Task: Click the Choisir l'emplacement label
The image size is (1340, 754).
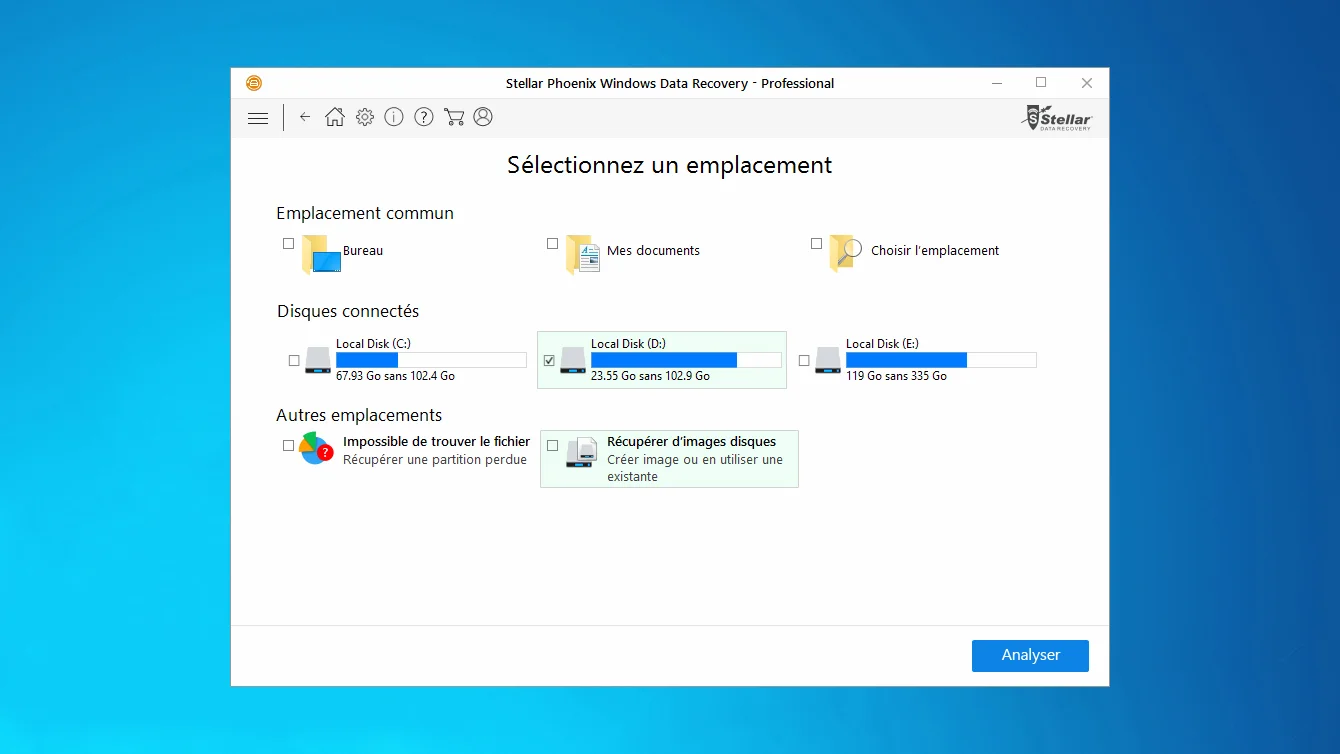Action: tap(935, 251)
